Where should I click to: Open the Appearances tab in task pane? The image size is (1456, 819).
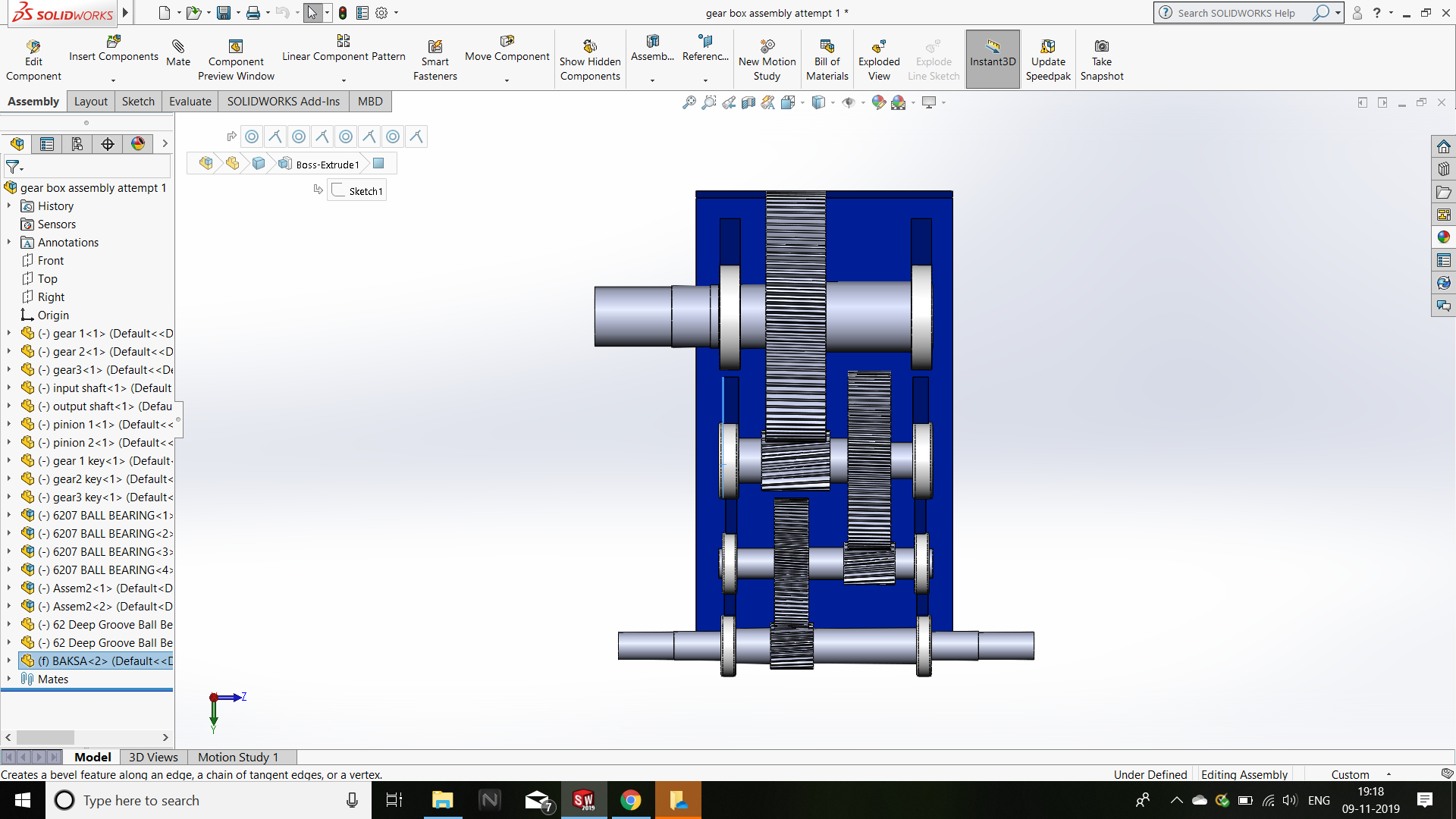coord(1443,237)
